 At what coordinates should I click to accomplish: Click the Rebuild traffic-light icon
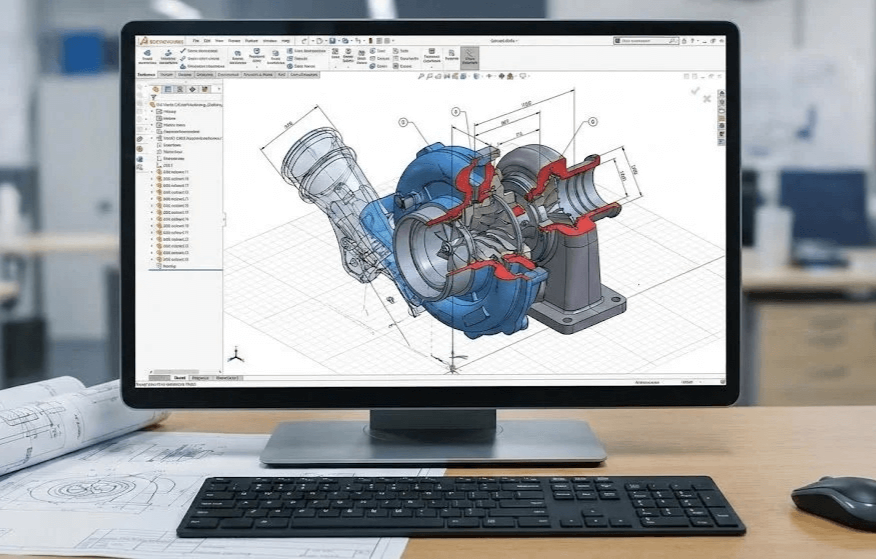click(x=370, y=41)
